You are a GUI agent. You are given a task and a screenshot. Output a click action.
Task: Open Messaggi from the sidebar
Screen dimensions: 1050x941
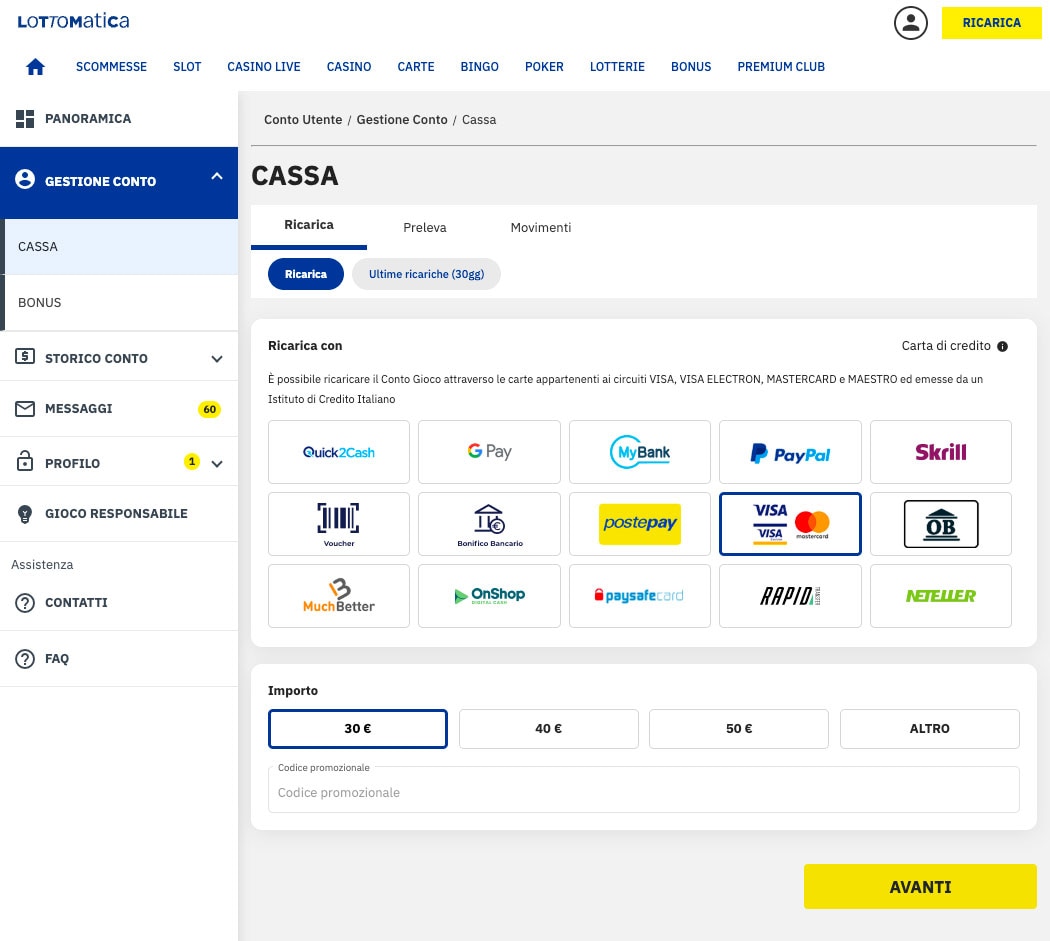119,409
